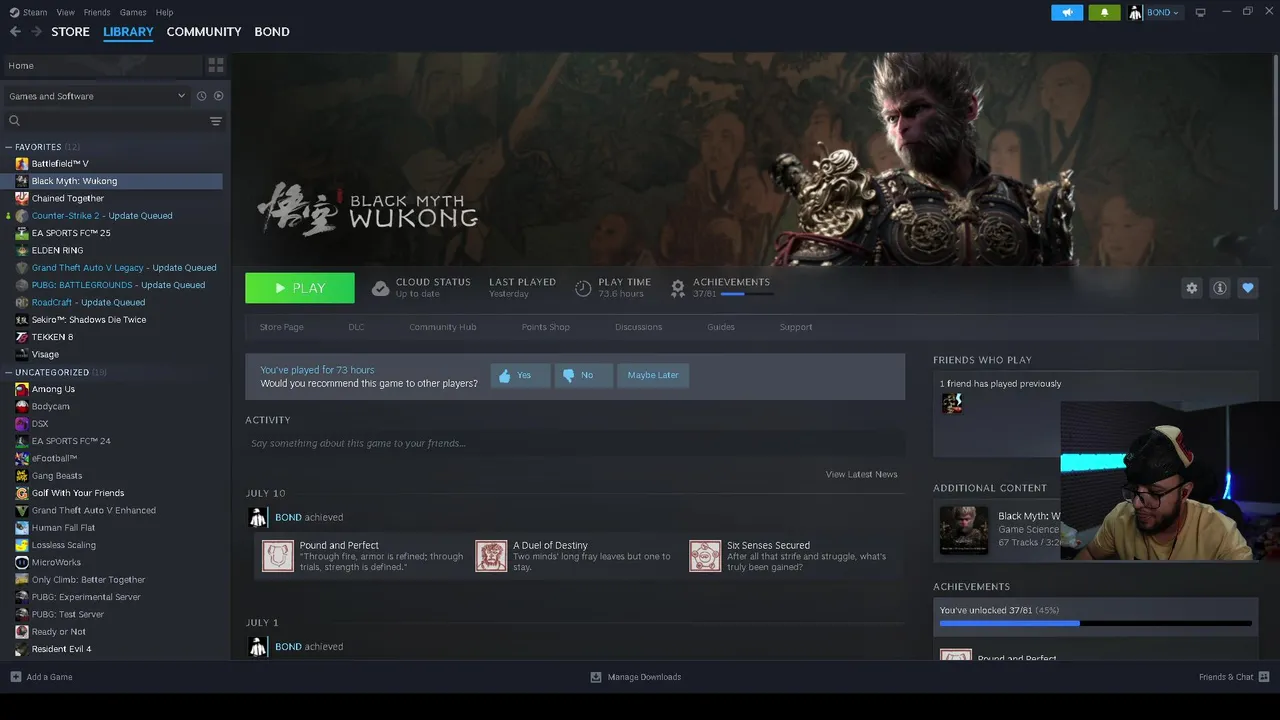1280x720 pixels.
Task: Click No thumbs-down recommend button
Action: click(x=583, y=375)
